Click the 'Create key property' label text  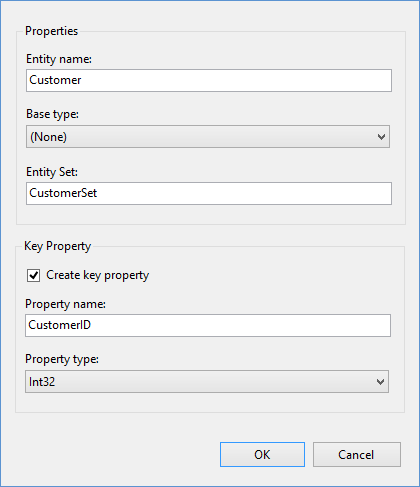click(x=97, y=275)
